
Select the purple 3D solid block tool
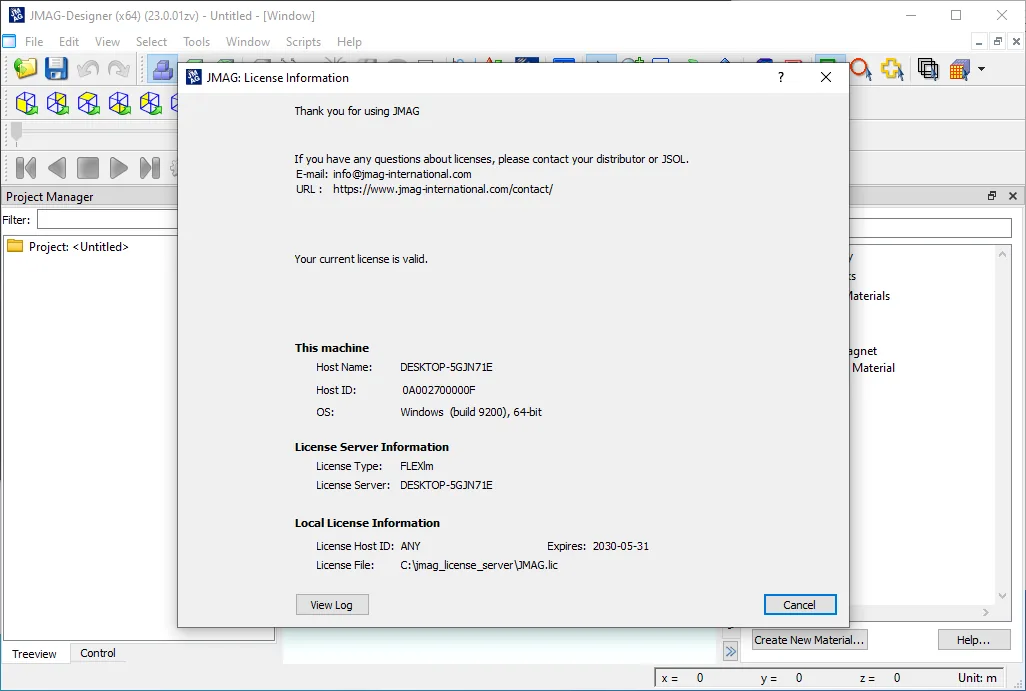[162, 69]
